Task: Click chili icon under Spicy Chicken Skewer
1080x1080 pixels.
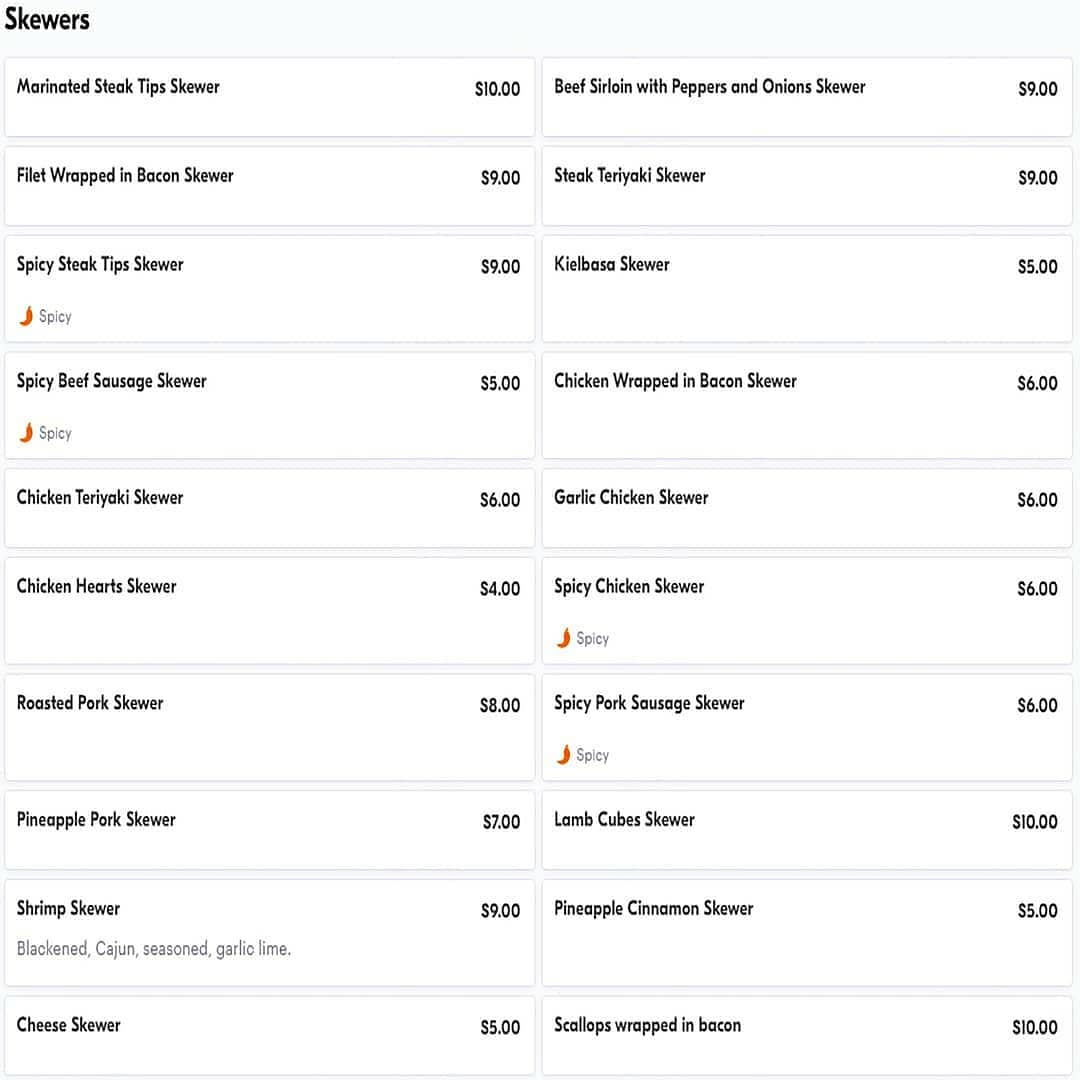Action: pyautogui.click(x=564, y=638)
